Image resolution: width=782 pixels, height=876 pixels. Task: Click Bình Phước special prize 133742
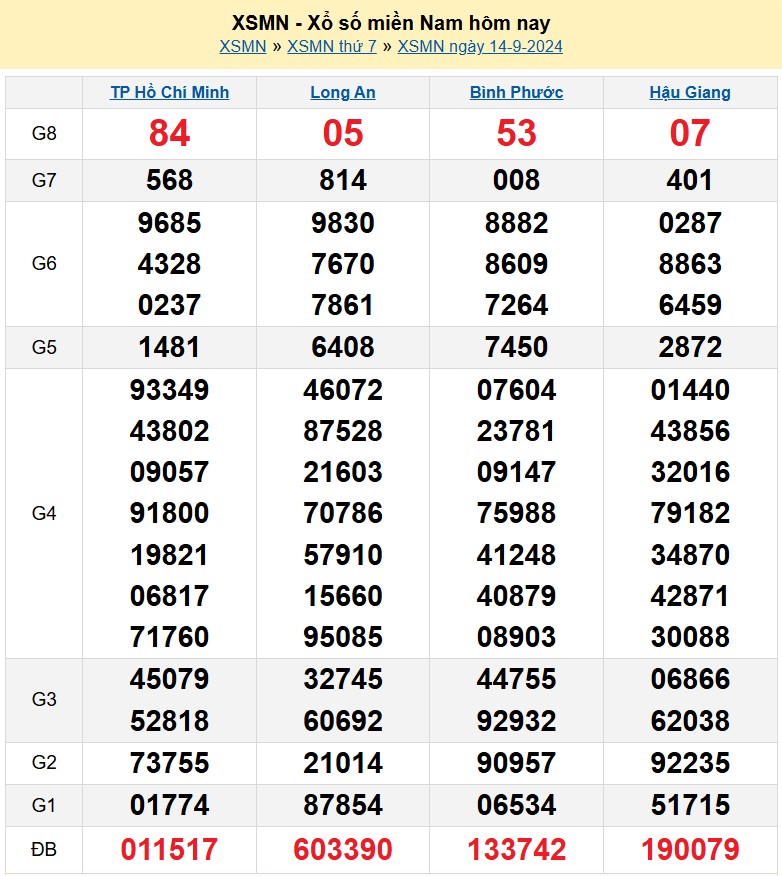tap(516, 850)
